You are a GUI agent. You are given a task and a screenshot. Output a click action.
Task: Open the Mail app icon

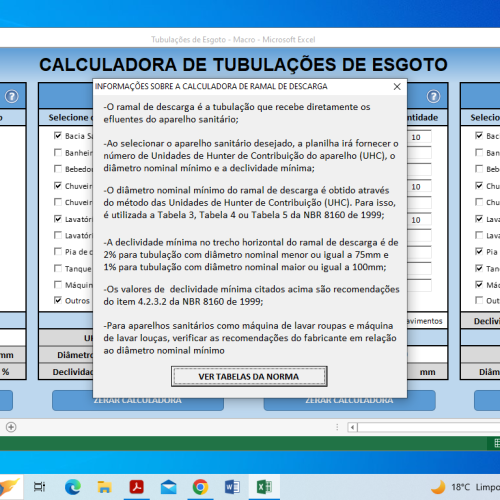pyautogui.click(x=168, y=487)
